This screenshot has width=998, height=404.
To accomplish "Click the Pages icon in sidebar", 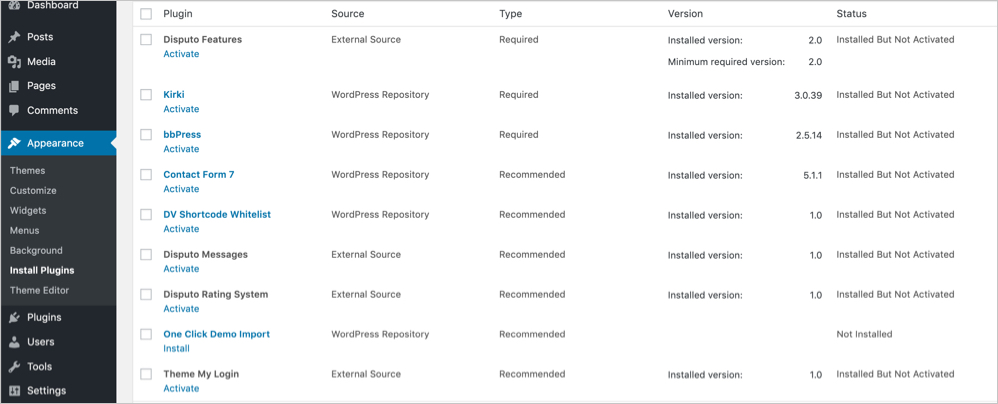I will (14, 86).
